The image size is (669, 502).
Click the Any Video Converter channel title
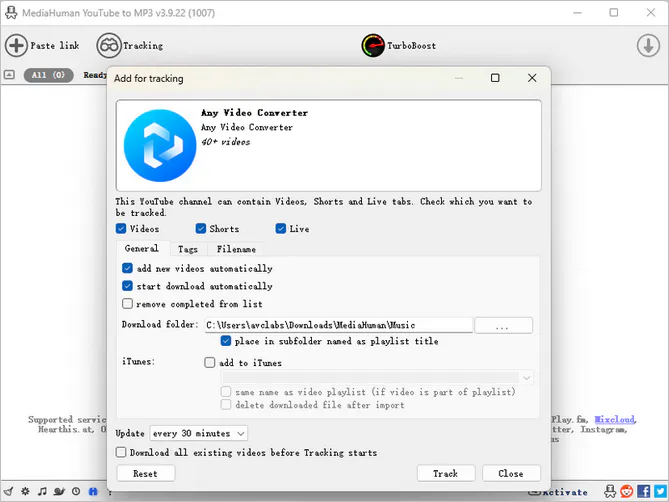254,113
